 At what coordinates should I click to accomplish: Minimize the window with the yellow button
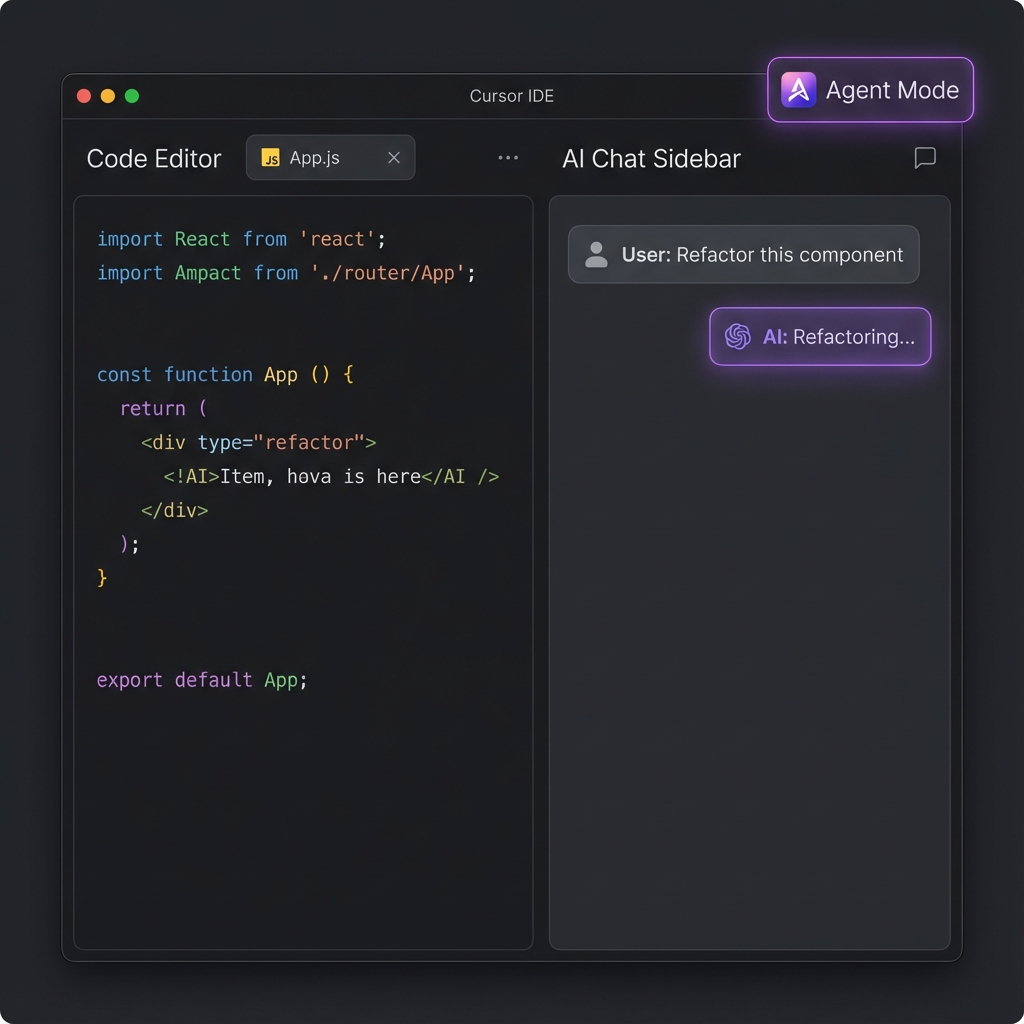[x=108, y=96]
